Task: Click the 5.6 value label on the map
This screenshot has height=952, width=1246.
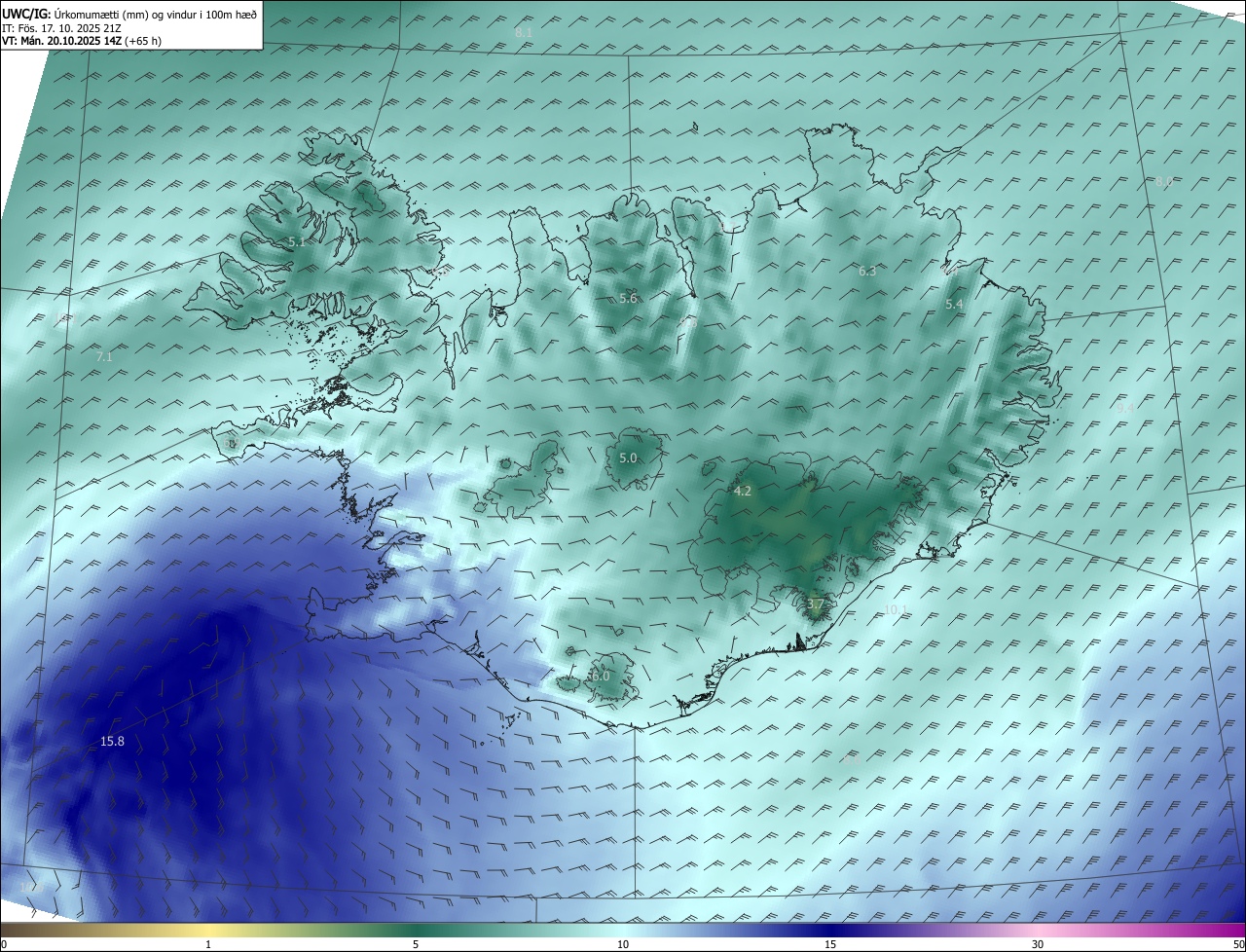Action: coord(628,299)
